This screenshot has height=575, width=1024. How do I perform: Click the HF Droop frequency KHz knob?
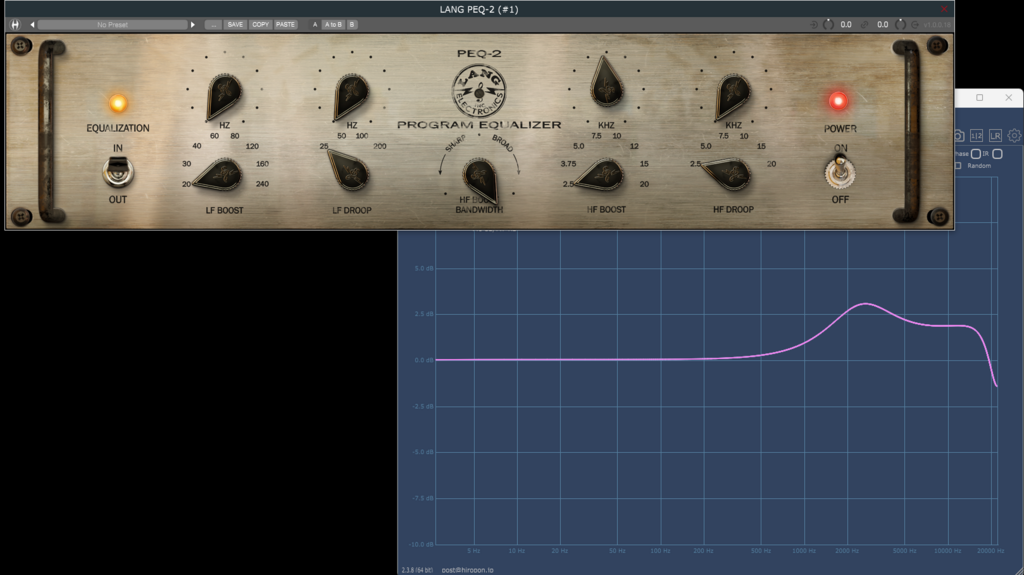(x=733, y=95)
